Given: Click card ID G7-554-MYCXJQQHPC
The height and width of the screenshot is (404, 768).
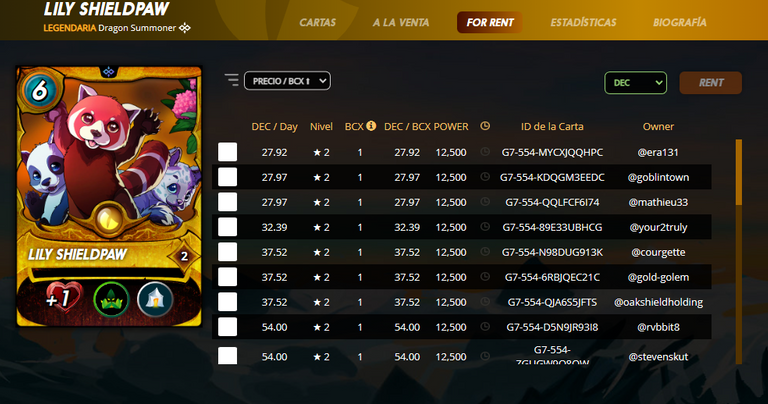Looking at the screenshot, I should click(552, 152).
